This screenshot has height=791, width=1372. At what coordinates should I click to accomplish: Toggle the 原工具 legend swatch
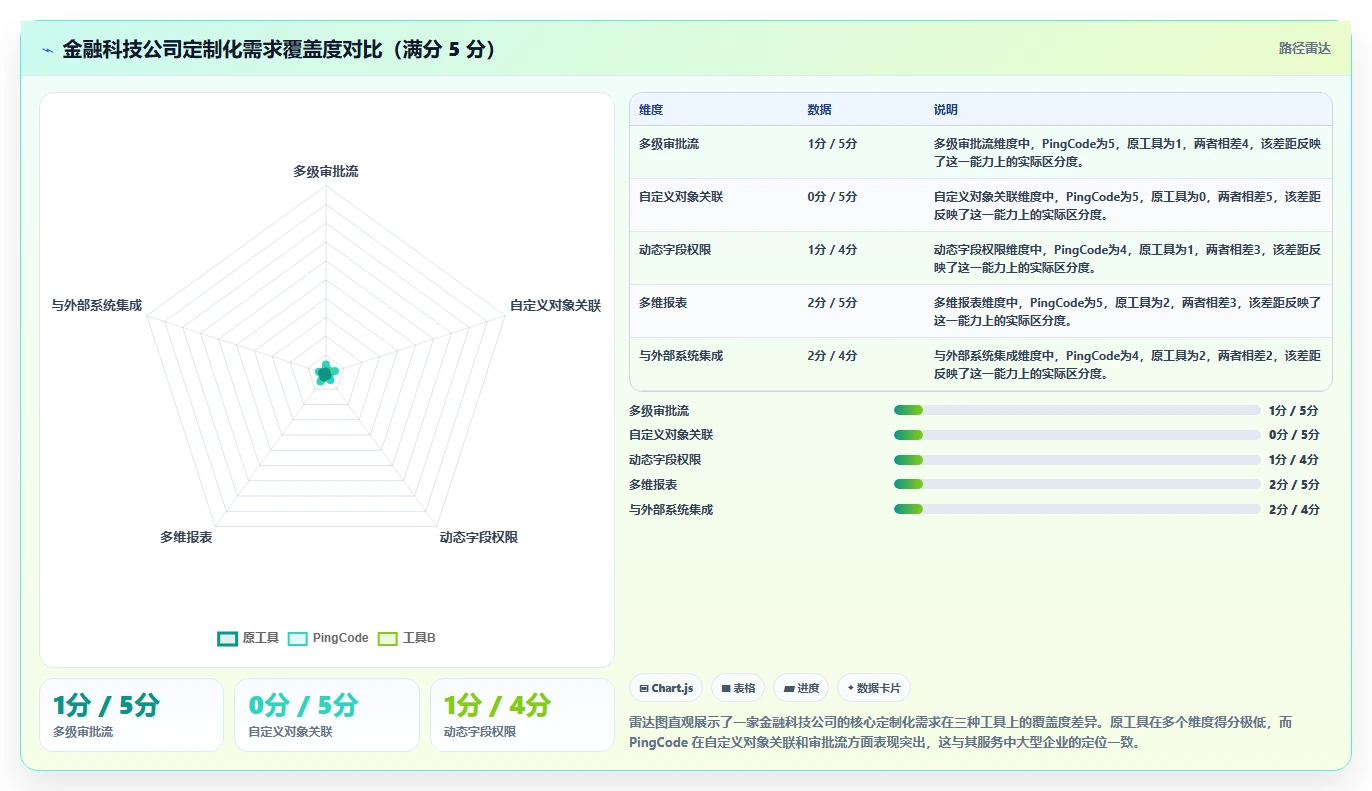pyautogui.click(x=228, y=639)
